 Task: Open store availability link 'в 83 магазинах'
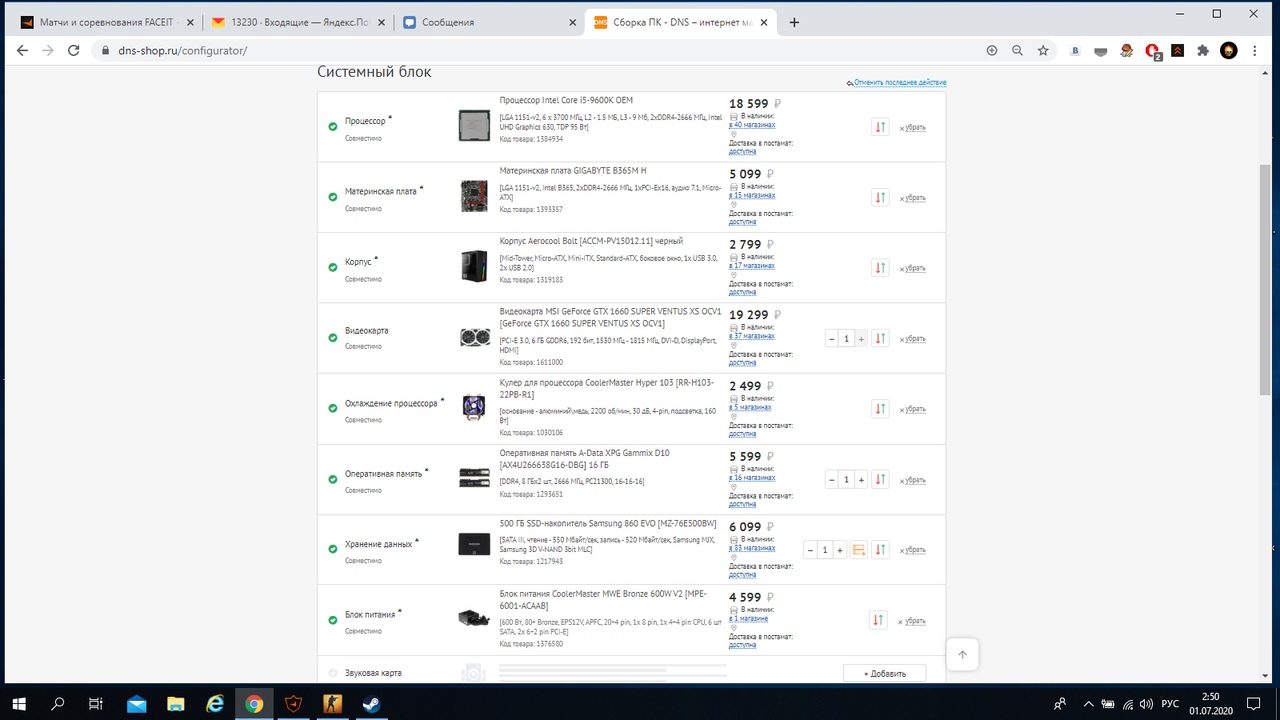click(x=752, y=548)
